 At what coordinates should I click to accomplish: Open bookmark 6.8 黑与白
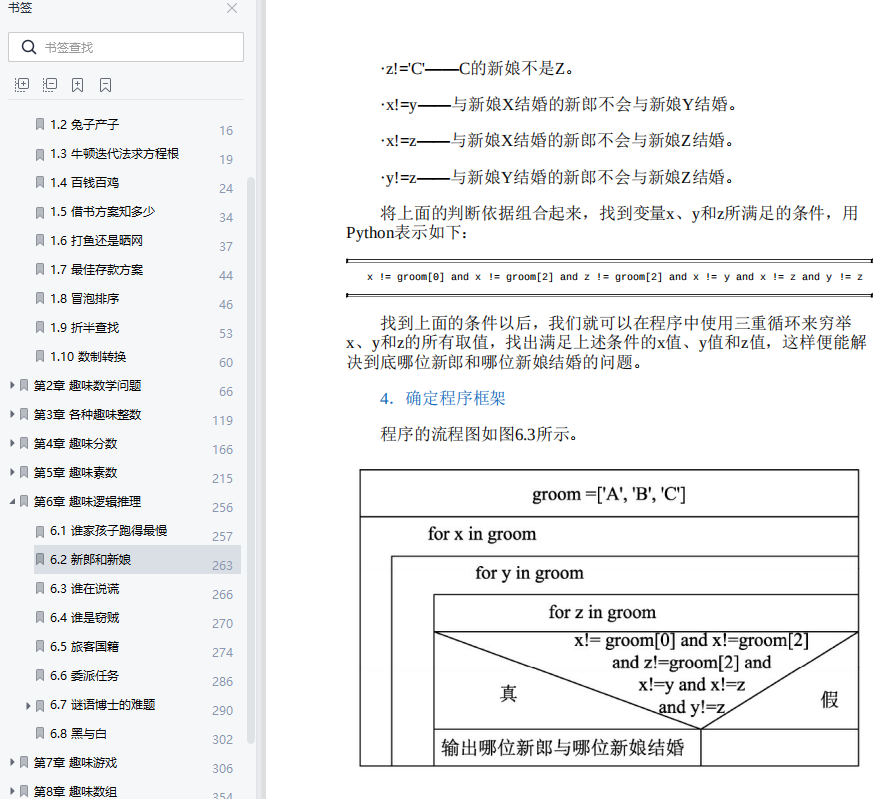(x=78, y=734)
